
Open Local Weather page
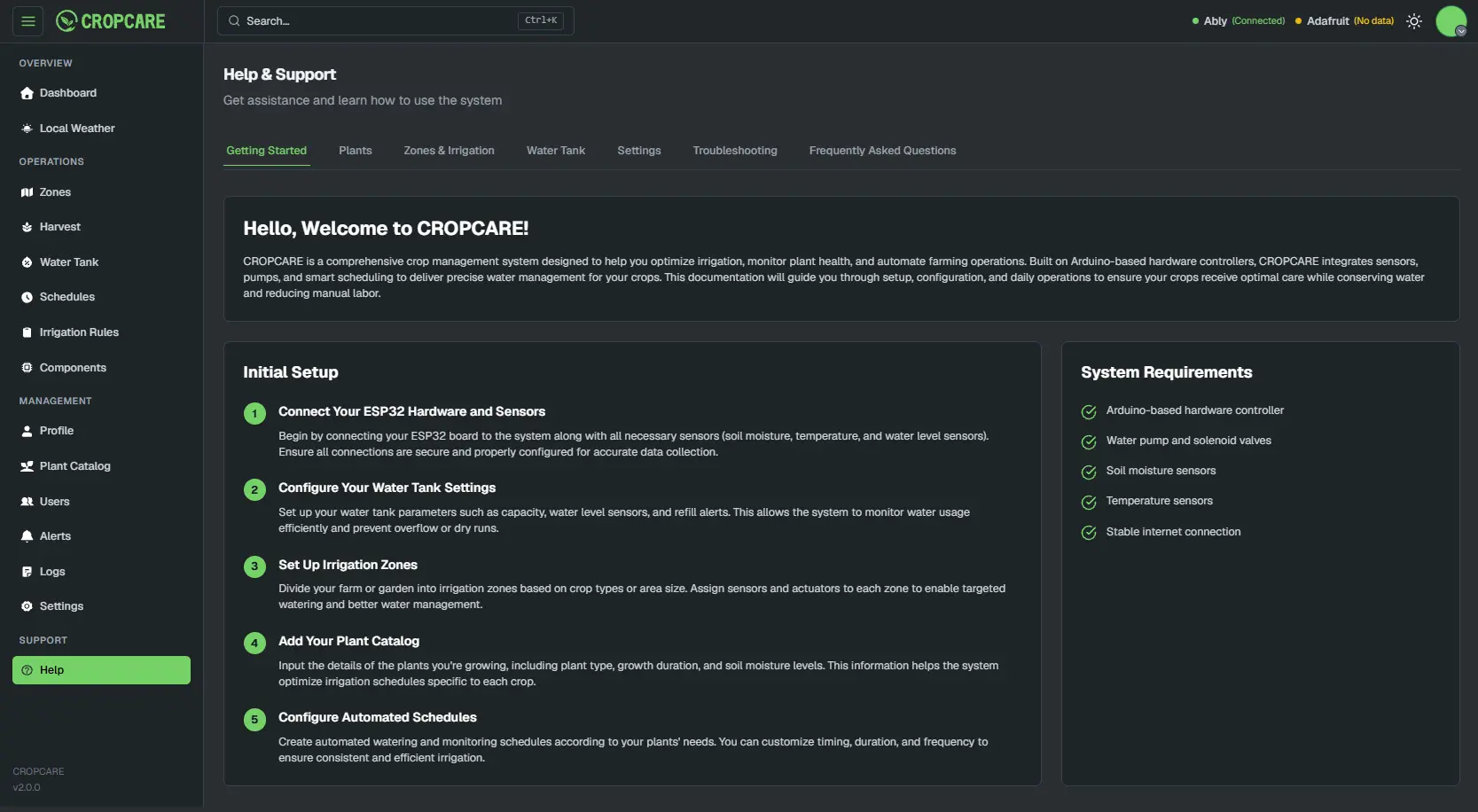[101, 129]
